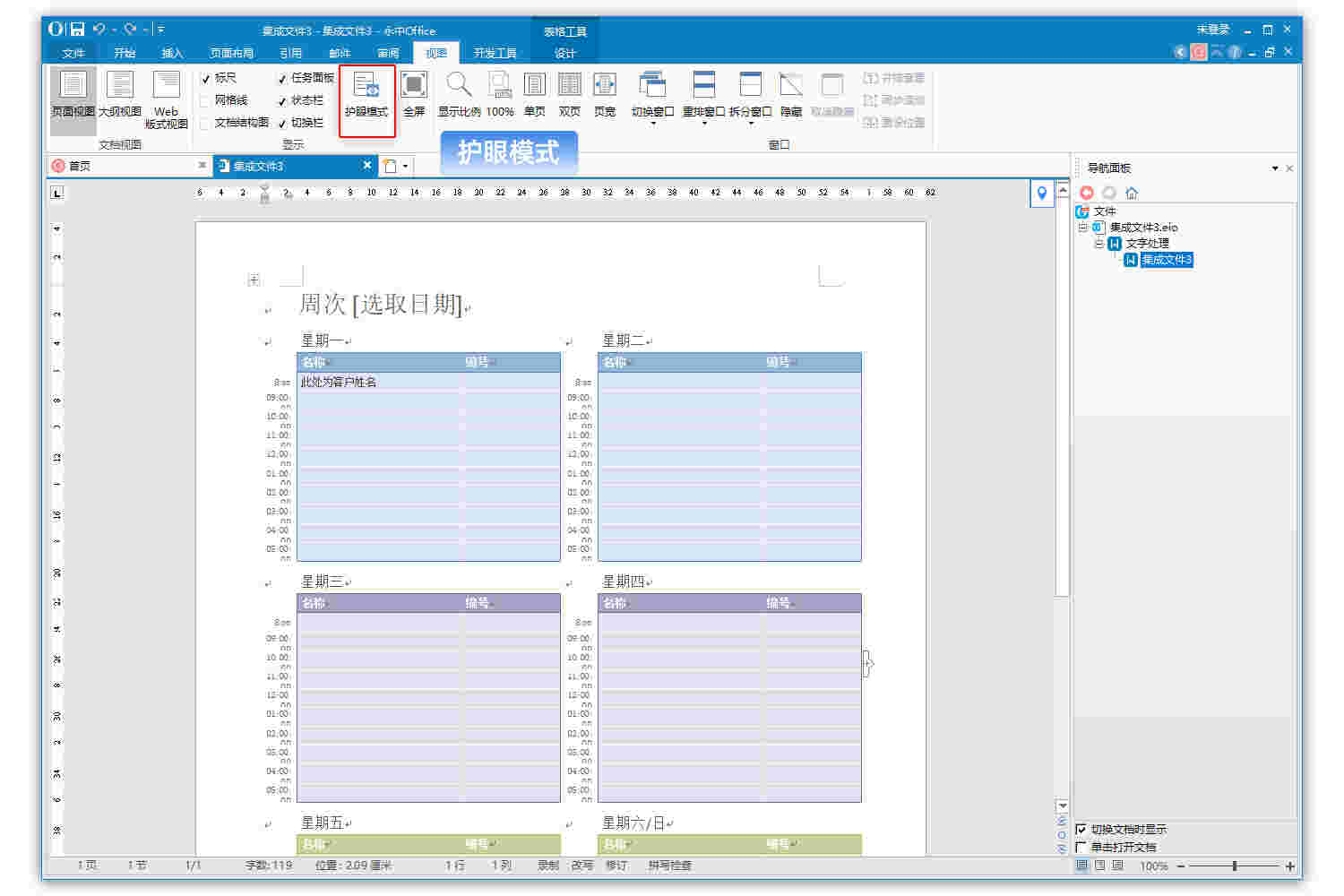This screenshot has height=896, width=1344.
Task: Enable the 网格线 gridlines checkbox
Action: [x=209, y=99]
